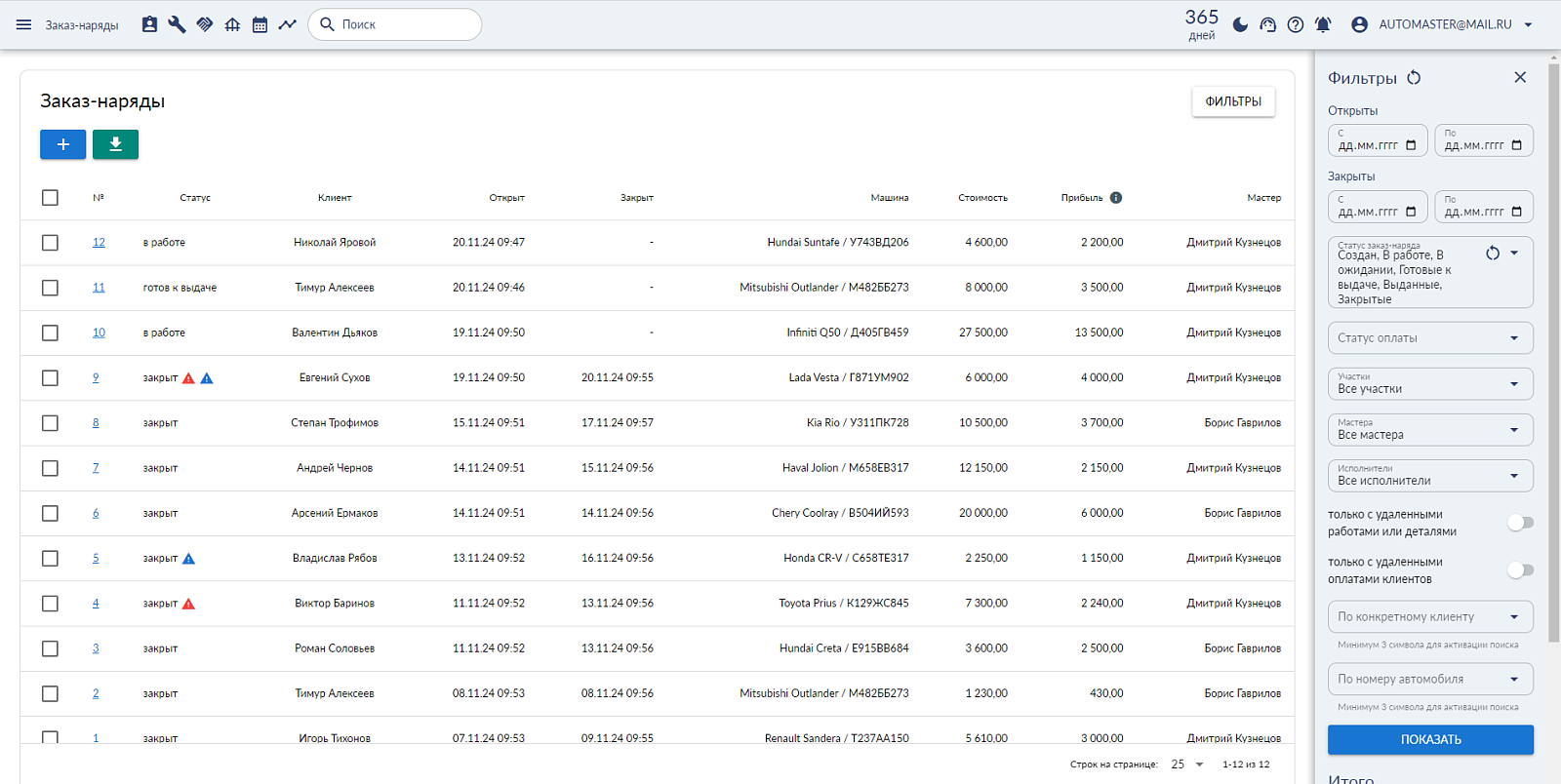The image size is (1561, 784).
Task: Open notifications bell icon
Action: pyautogui.click(x=1323, y=24)
